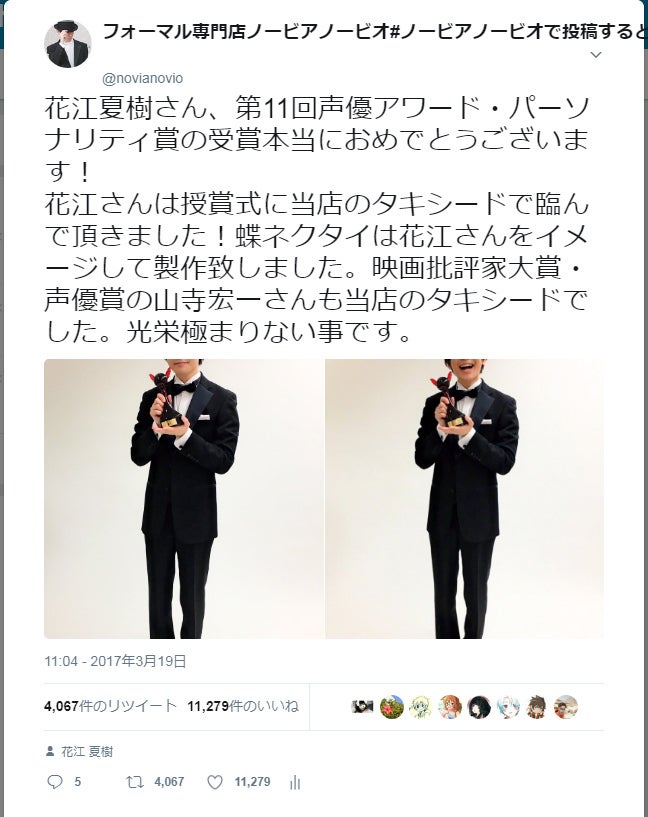Expand the tweet options chevron menu
Screen dimensions: 648x817
pos(596,55)
